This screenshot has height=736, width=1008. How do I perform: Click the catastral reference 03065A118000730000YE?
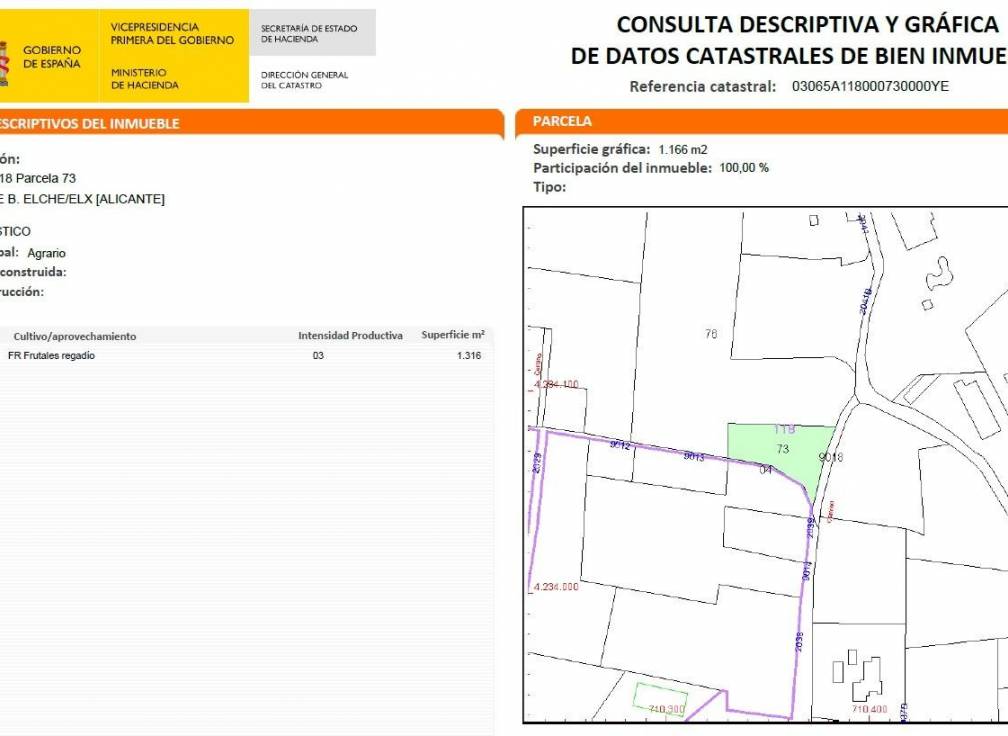coord(870,86)
